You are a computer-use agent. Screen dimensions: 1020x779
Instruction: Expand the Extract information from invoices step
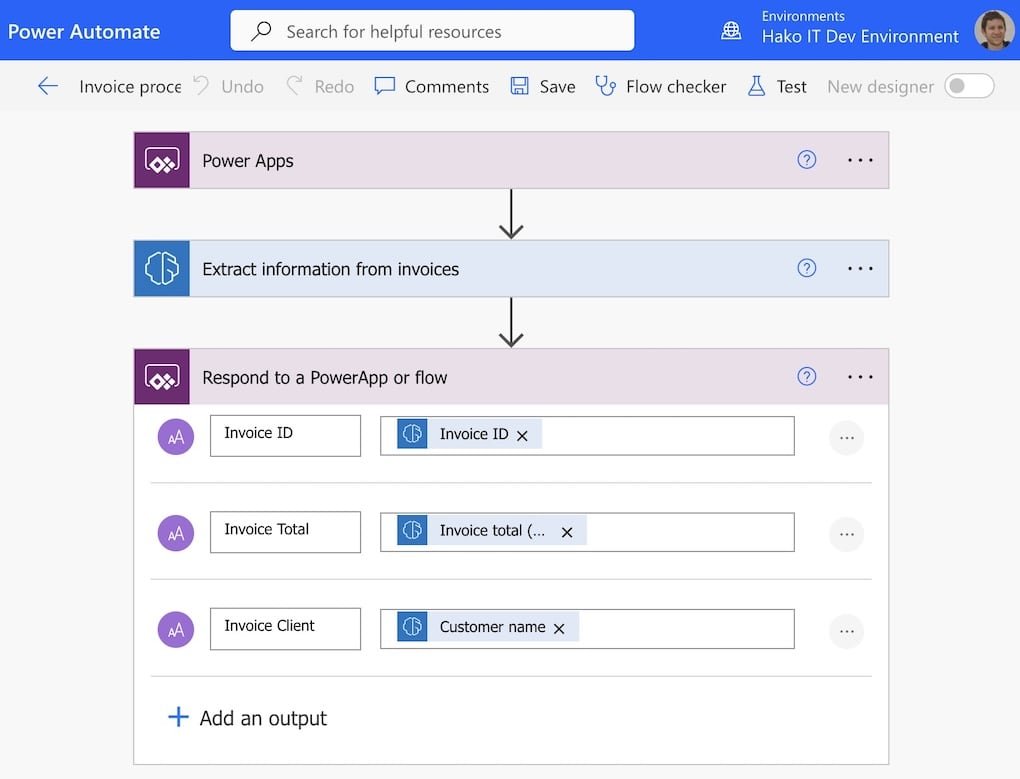(511, 269)
